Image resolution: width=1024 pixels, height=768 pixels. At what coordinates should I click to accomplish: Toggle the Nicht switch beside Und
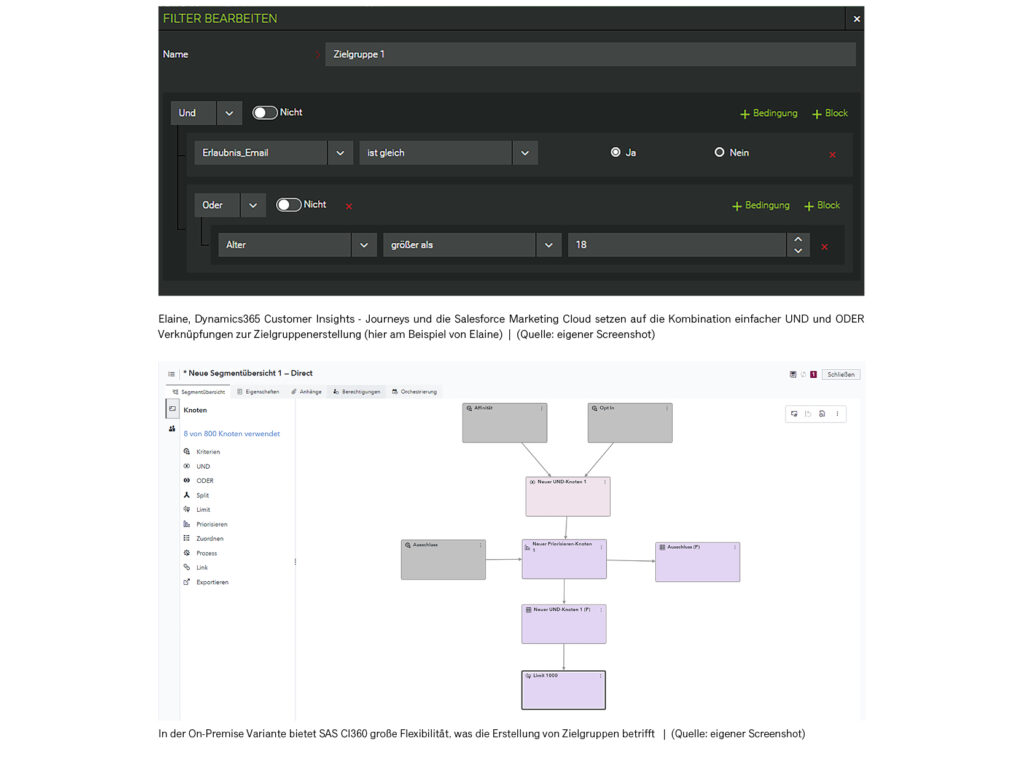pos(264,113)
